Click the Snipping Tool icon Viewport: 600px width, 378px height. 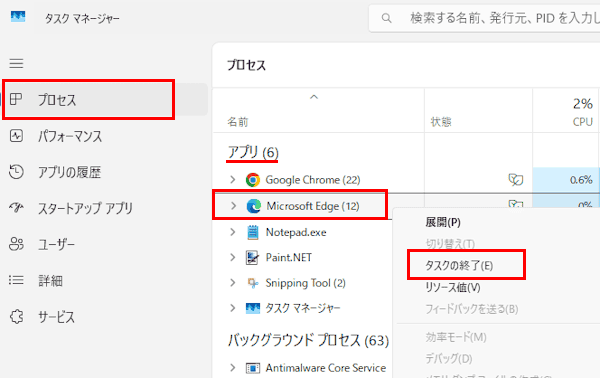pyautogui.click(x=253, y=283)
